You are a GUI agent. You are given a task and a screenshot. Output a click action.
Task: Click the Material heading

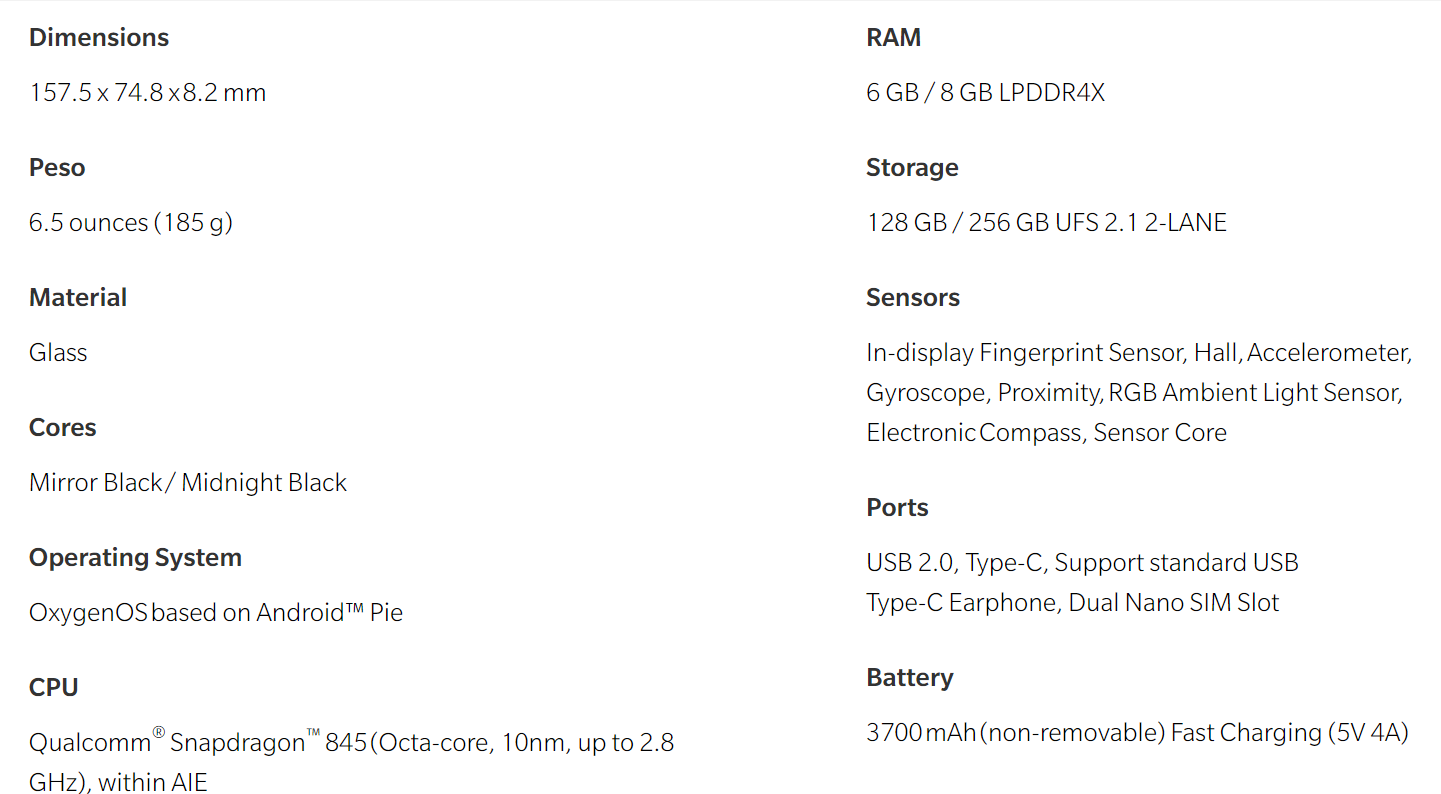78,298
